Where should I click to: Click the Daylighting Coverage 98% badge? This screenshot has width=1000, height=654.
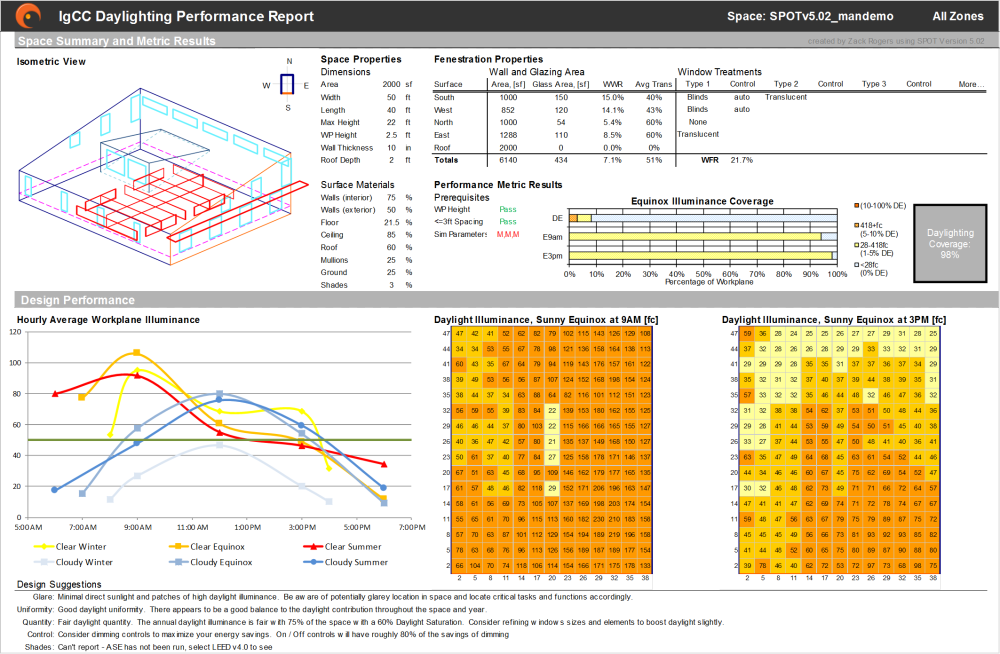[x=950, y=243]
